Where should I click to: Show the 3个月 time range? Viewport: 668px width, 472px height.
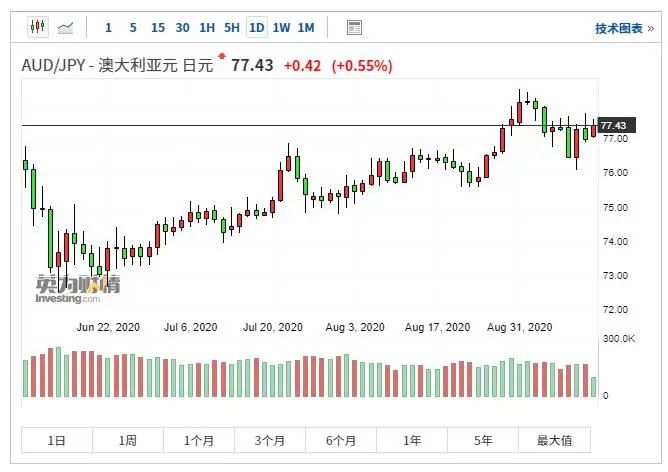coord(270,440)
